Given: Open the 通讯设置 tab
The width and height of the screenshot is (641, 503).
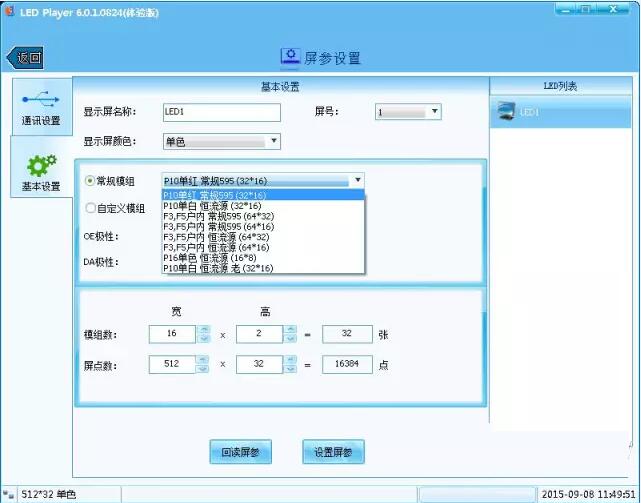Looking at the screenshot, I should click(42, 107).
